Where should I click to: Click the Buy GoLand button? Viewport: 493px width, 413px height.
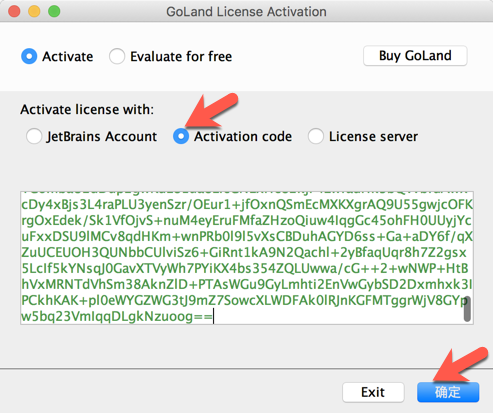pos(415,56)
